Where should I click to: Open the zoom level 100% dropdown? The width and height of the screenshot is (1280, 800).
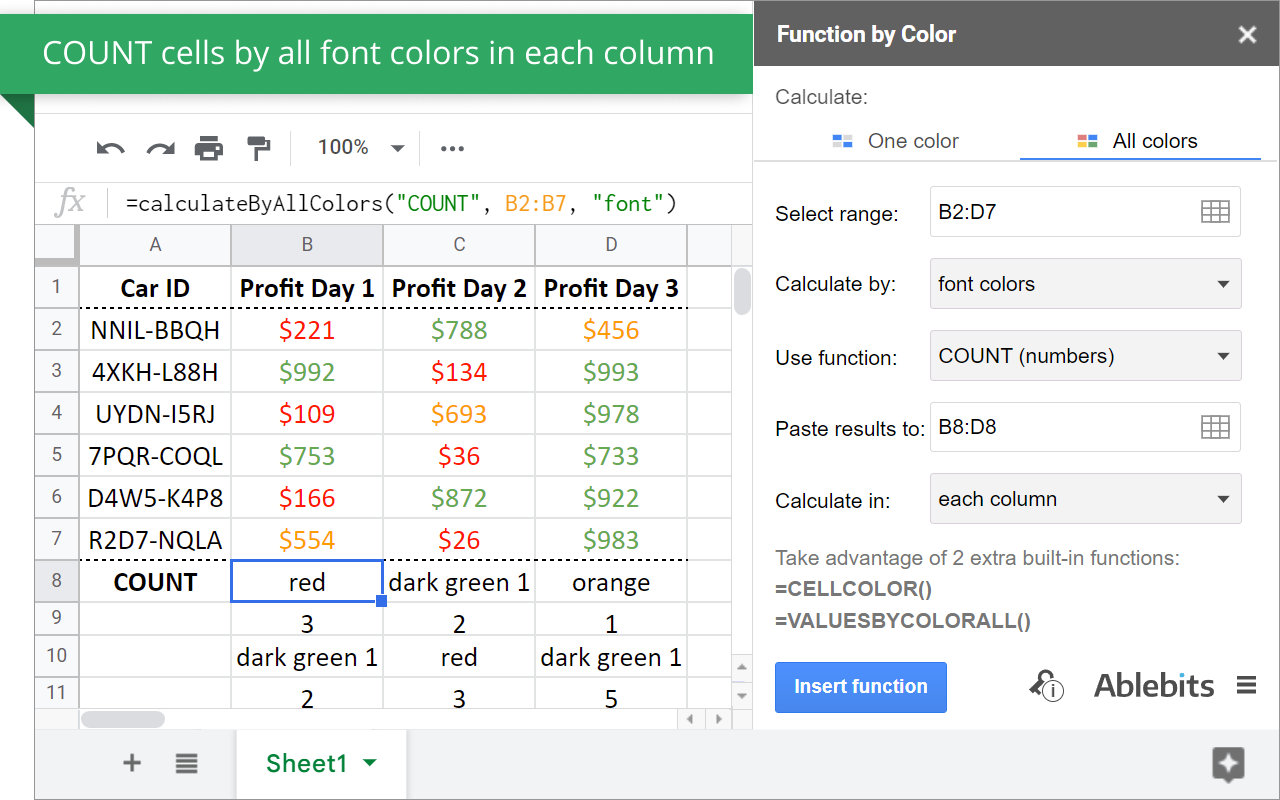coord(360,148)
